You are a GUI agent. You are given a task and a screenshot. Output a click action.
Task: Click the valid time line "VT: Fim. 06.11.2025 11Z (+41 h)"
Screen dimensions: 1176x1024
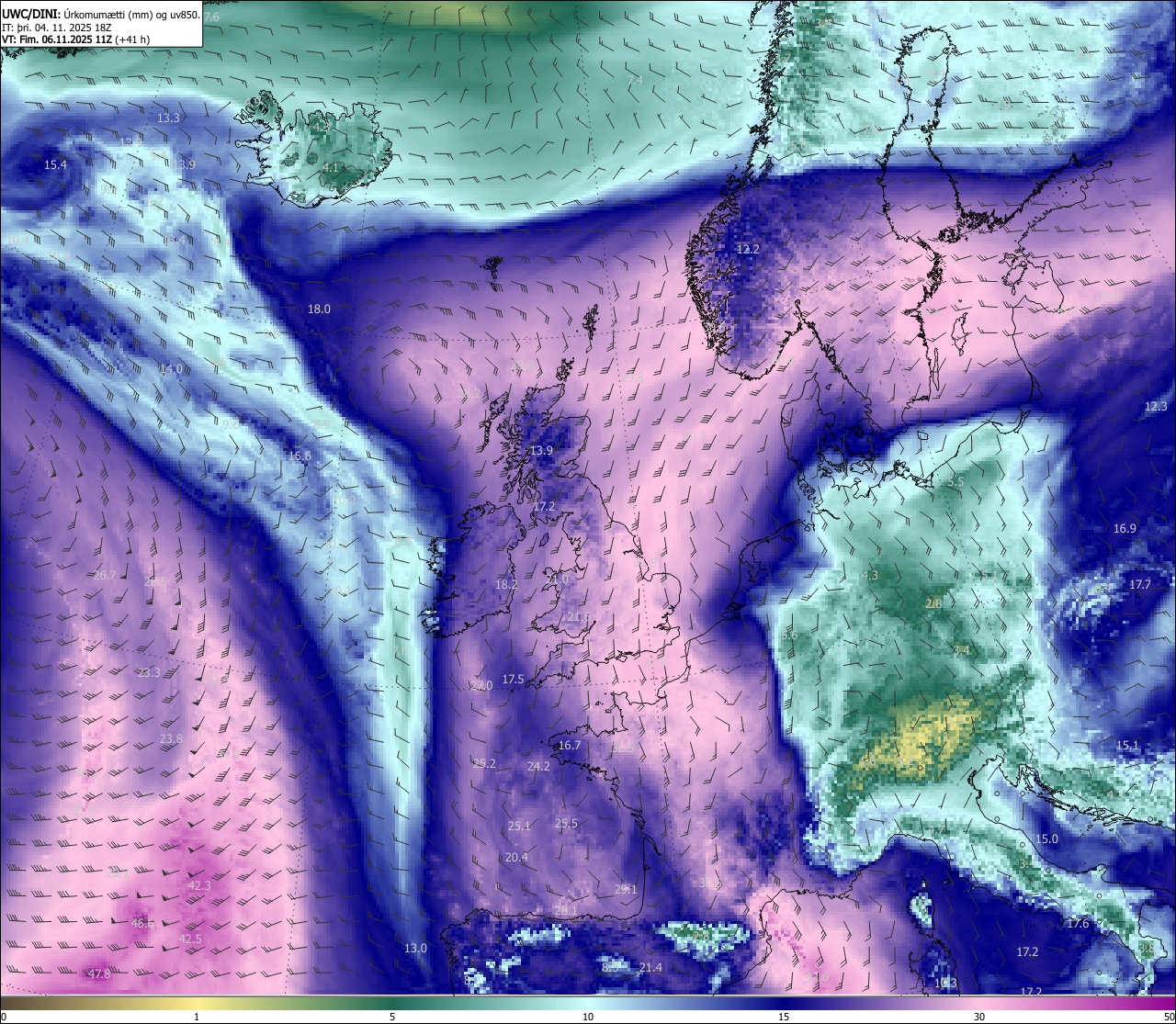point(75,39)
